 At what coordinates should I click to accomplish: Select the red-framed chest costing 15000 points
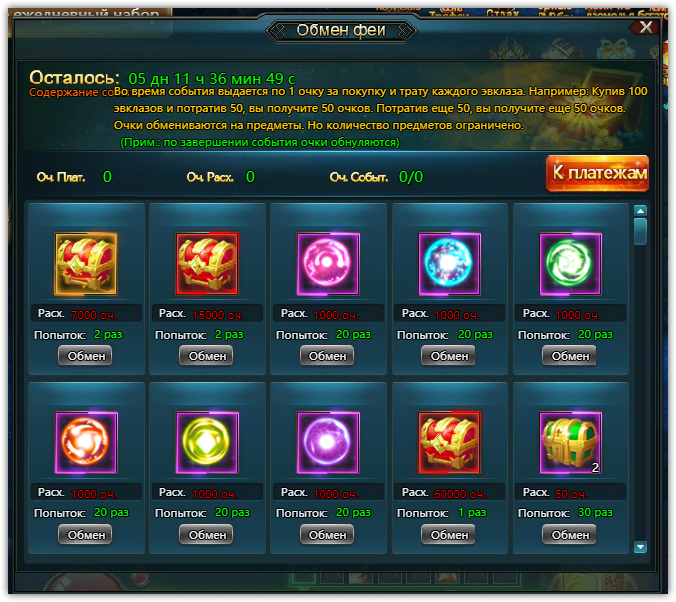tap(207, 264)
